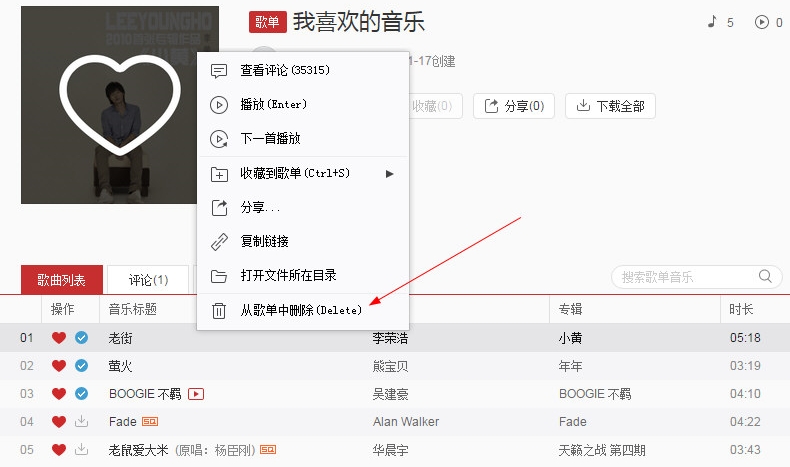Screen dimensions: 790x467
Task: Sort by the 时长 column header
Action: pyautogui.click(x=741, y=309)
